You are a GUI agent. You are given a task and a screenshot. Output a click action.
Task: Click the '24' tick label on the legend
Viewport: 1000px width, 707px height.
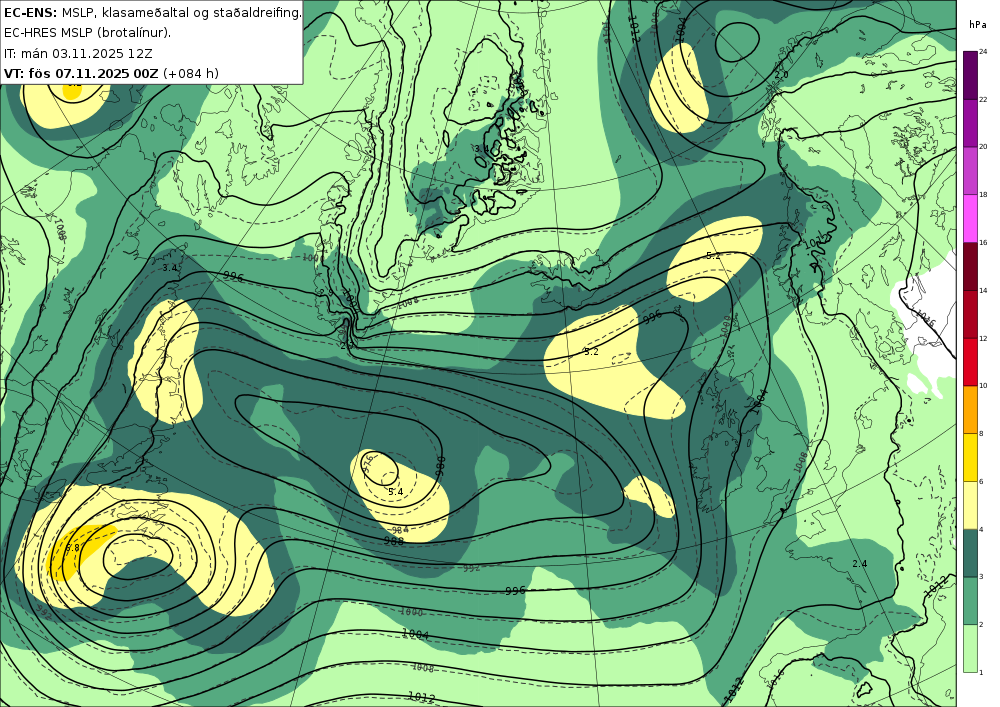click(983, 52)
